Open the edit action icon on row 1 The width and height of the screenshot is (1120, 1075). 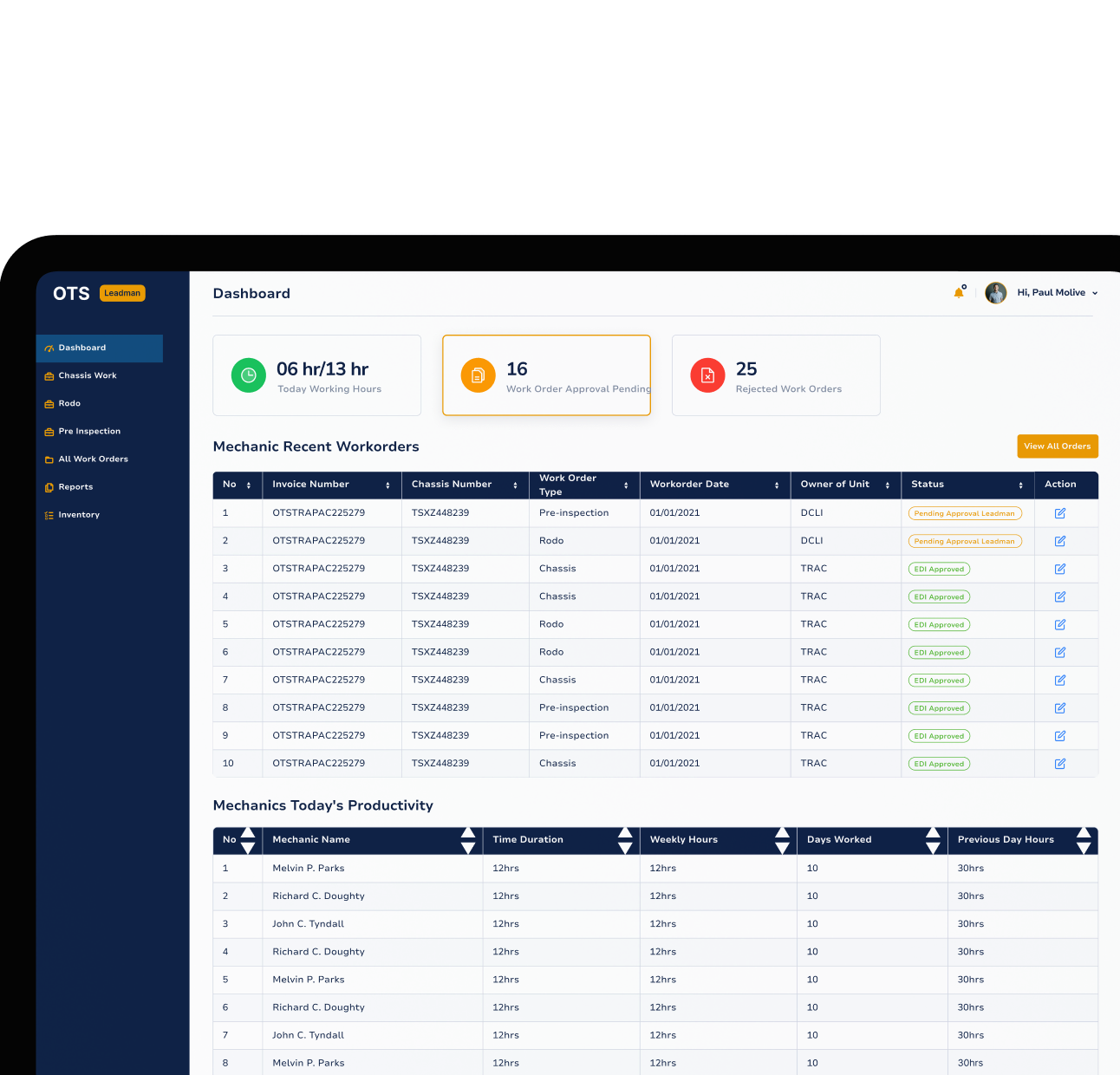point(1059,513)
